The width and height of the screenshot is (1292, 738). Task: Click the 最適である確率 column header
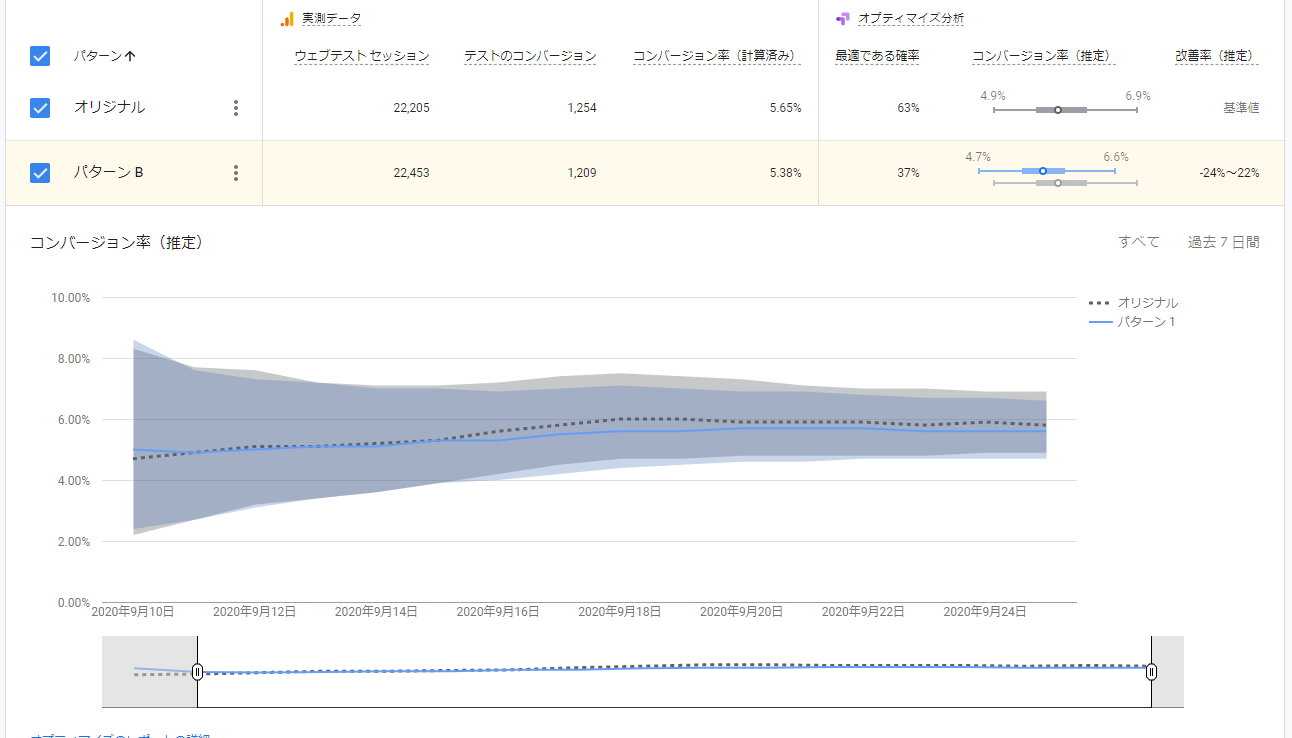[877, 57]
